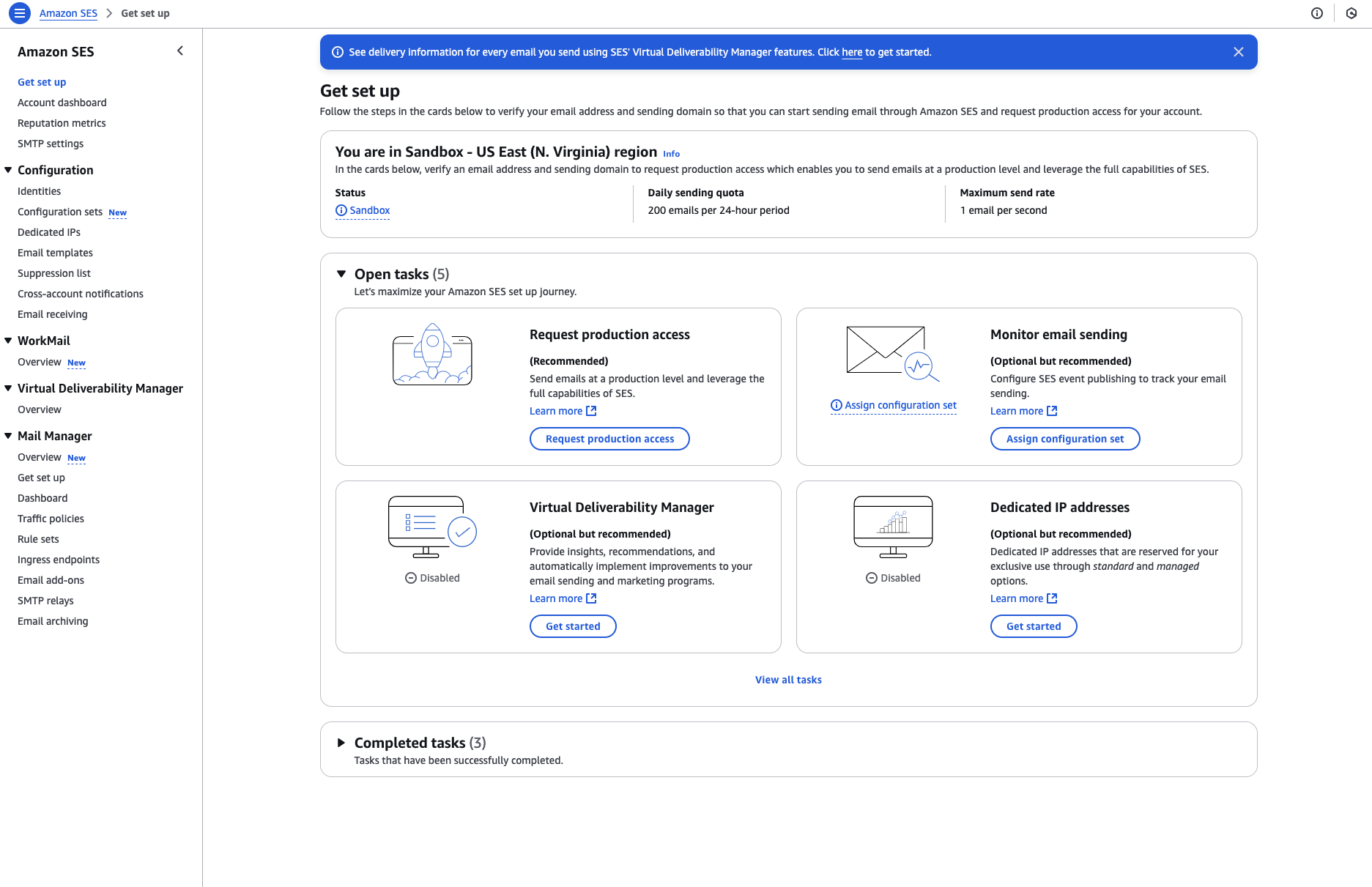Viewport: 1372px width, 887px height.
Task: Click the Sandbox status info icon
Action: click(x=341, y=210)
